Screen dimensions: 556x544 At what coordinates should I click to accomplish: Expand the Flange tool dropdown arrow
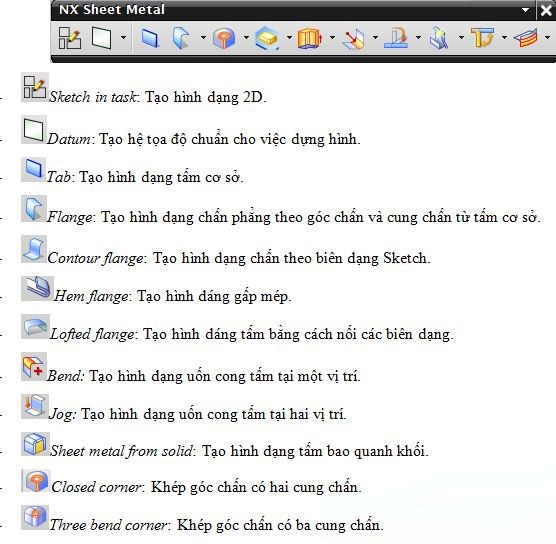coord(203,37)
